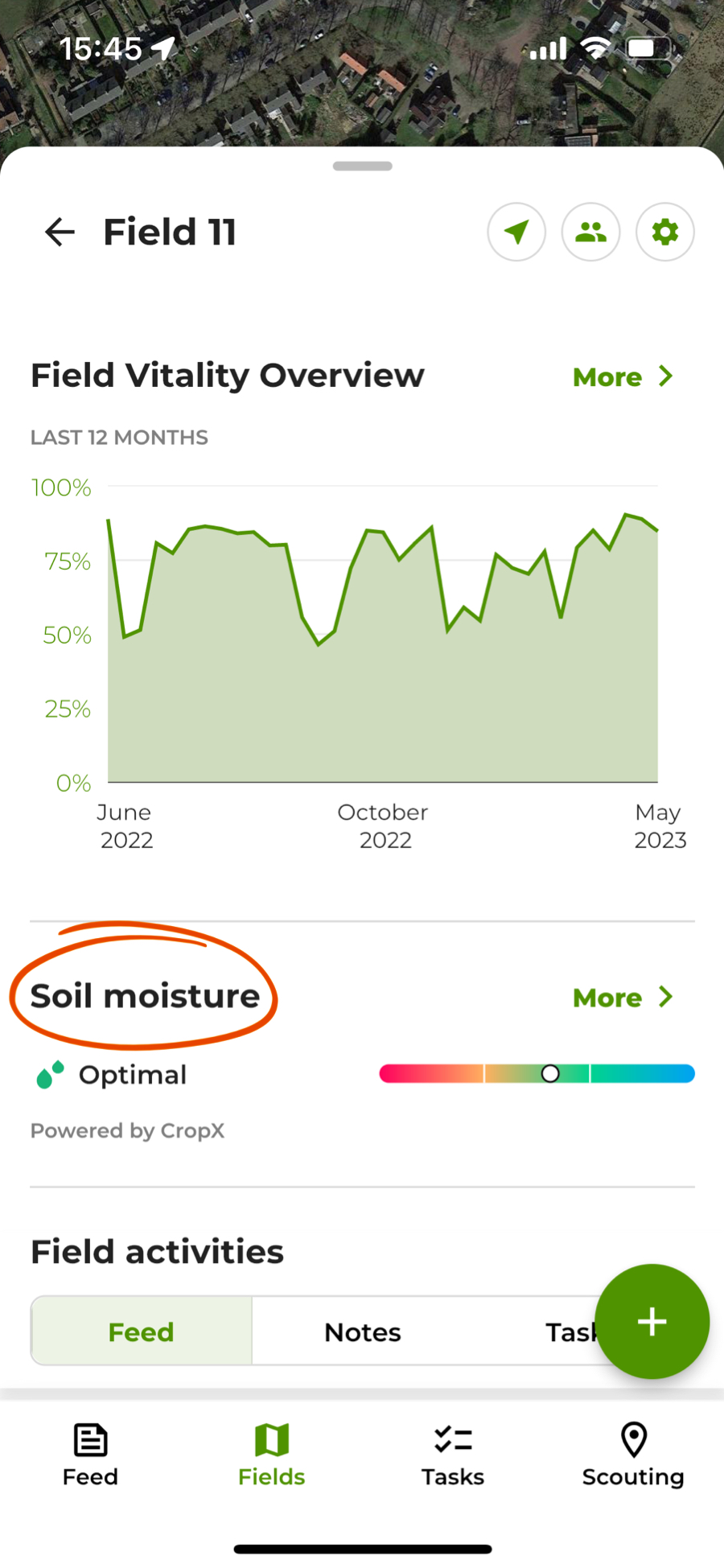Expand Soil moisture via More chevron

(665, 997)
